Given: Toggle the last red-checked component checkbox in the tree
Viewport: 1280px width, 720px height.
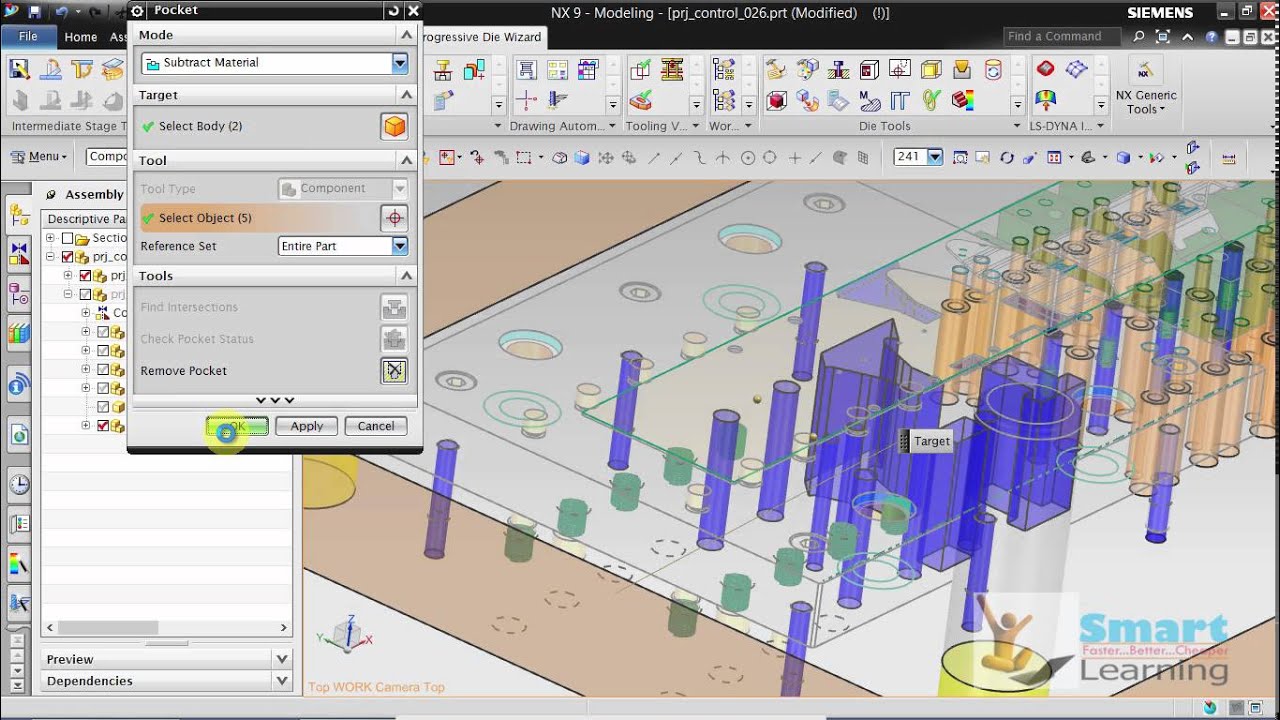Looking at the screenshot, I should pyautogui.click(x=103, y=426).
